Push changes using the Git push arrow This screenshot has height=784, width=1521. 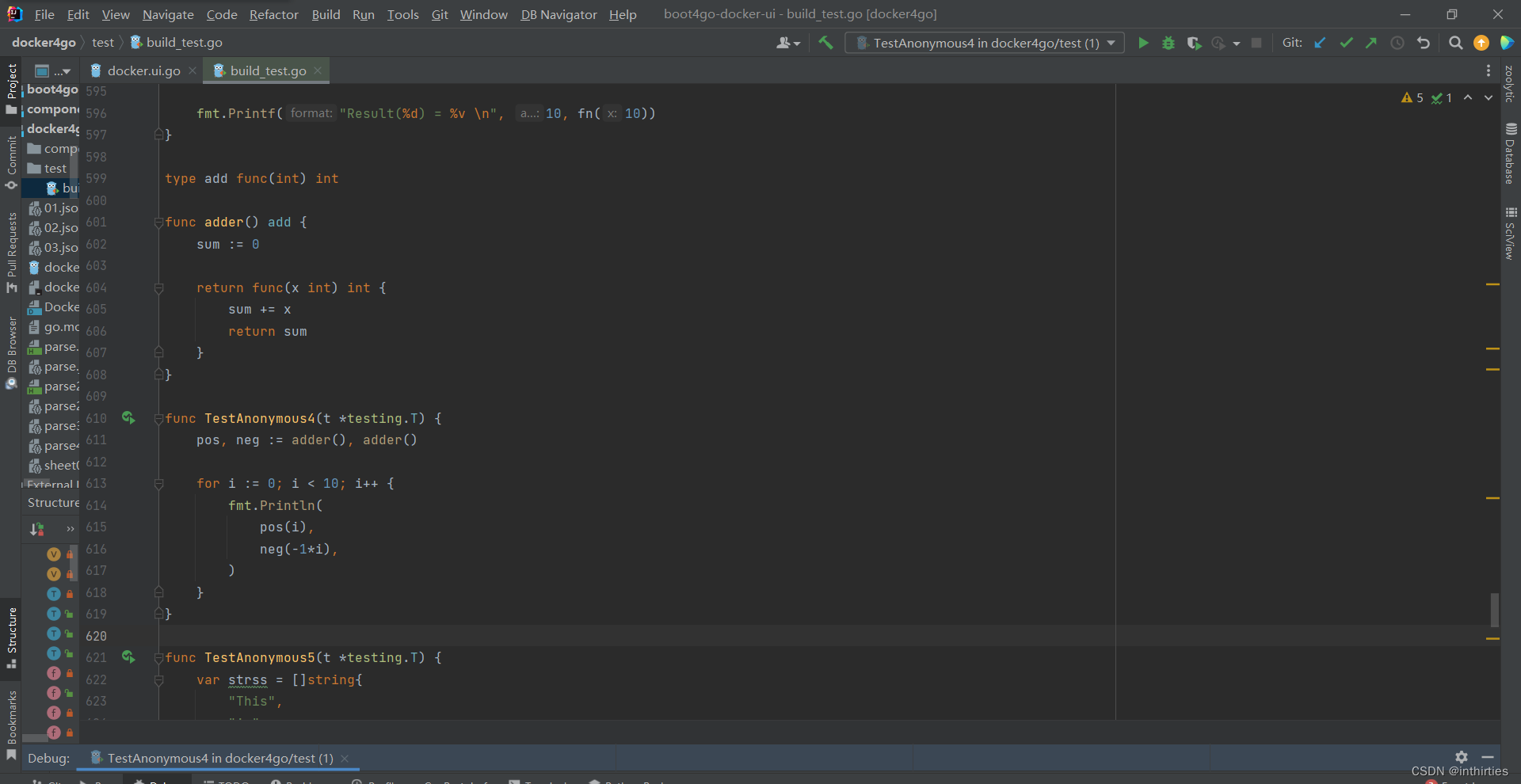(1371, 43)
